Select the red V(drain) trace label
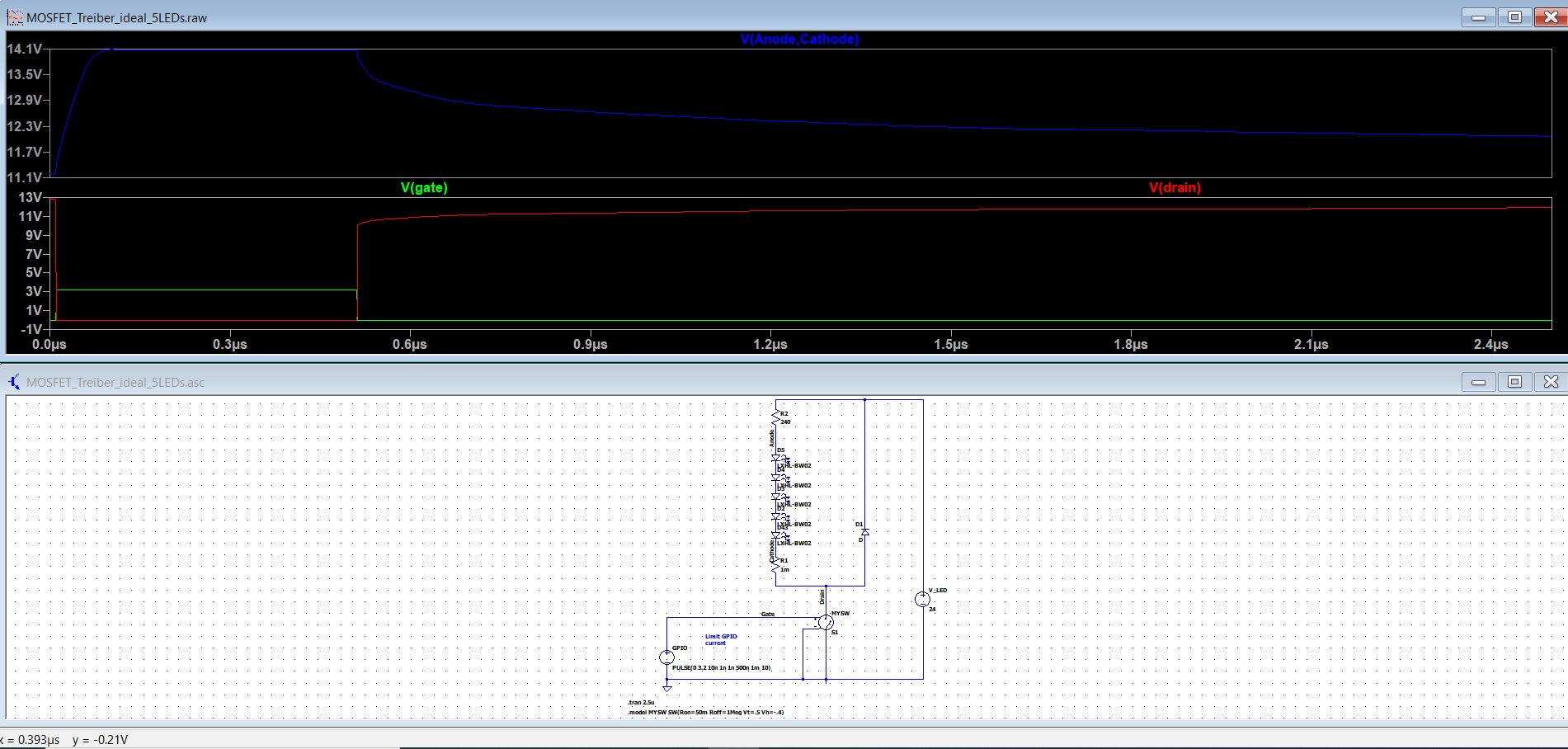 1175,187
